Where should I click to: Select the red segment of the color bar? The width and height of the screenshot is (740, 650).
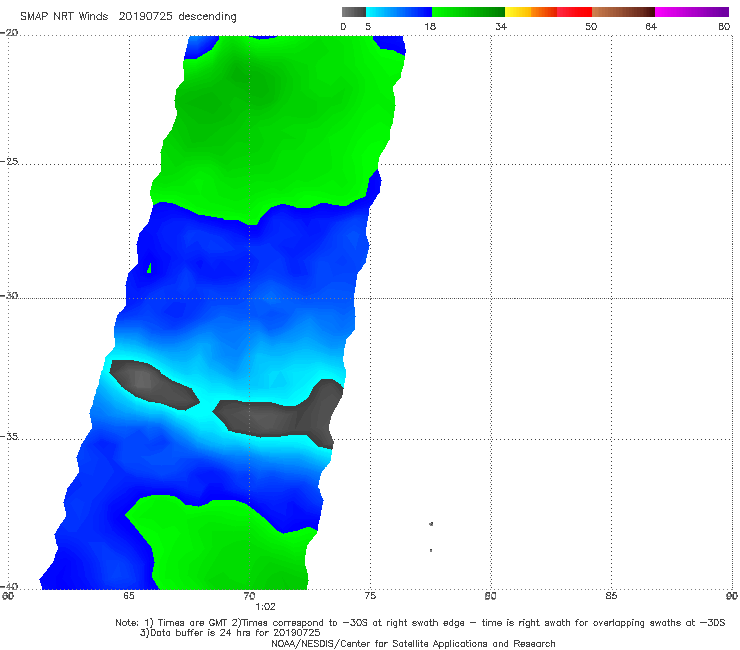point(574,12)
